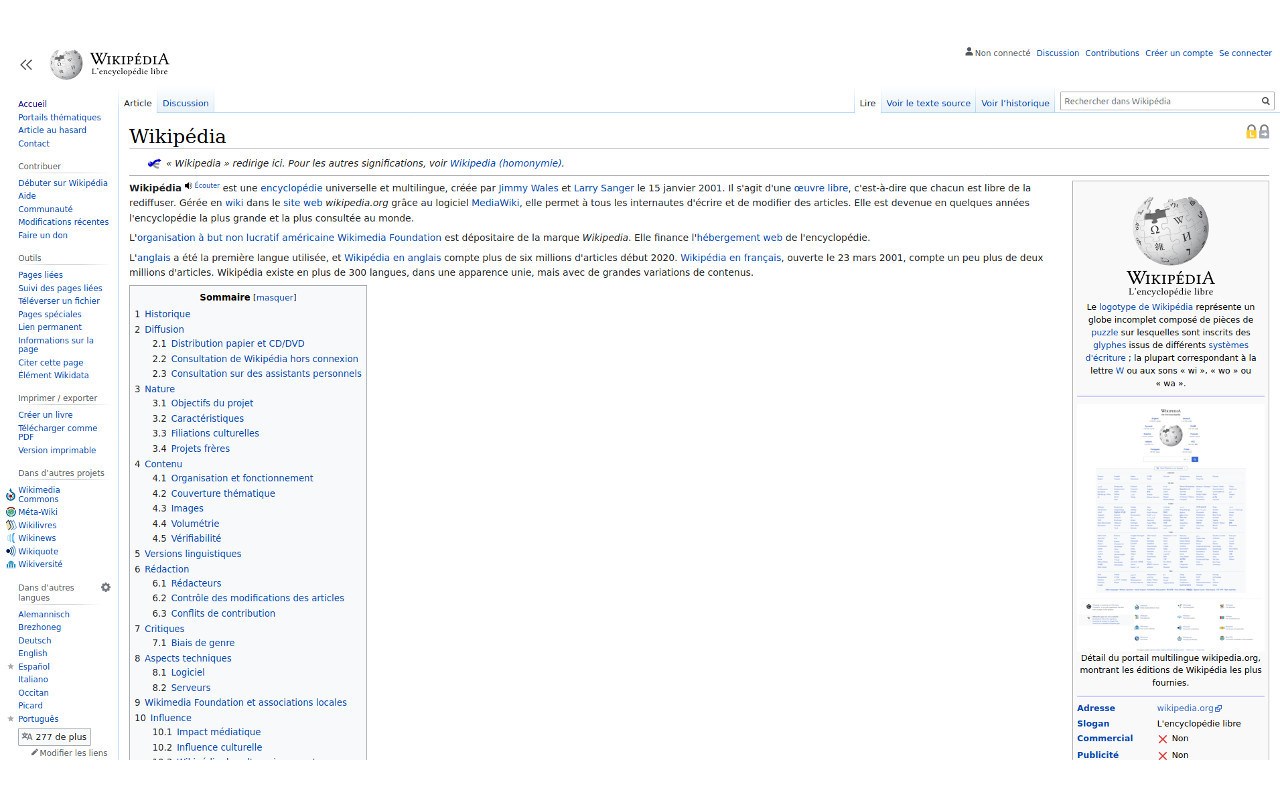1280x800 pixels.
Task: Show 277 de plus languages
Action: coord(54,737)
